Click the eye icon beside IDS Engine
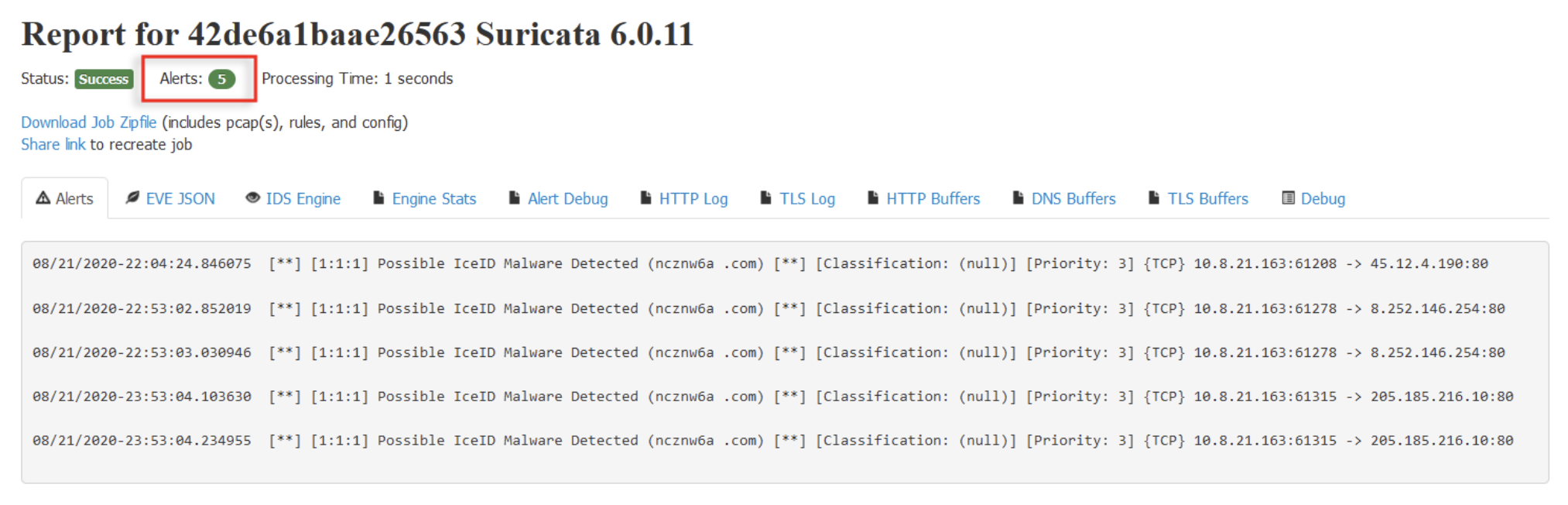1568x505 pixels. click(252, 198)
